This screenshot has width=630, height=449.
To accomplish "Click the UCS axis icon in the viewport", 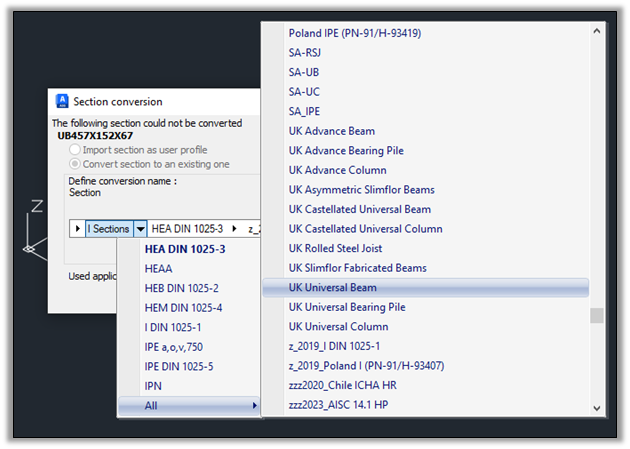I will [x=35, y=231].
